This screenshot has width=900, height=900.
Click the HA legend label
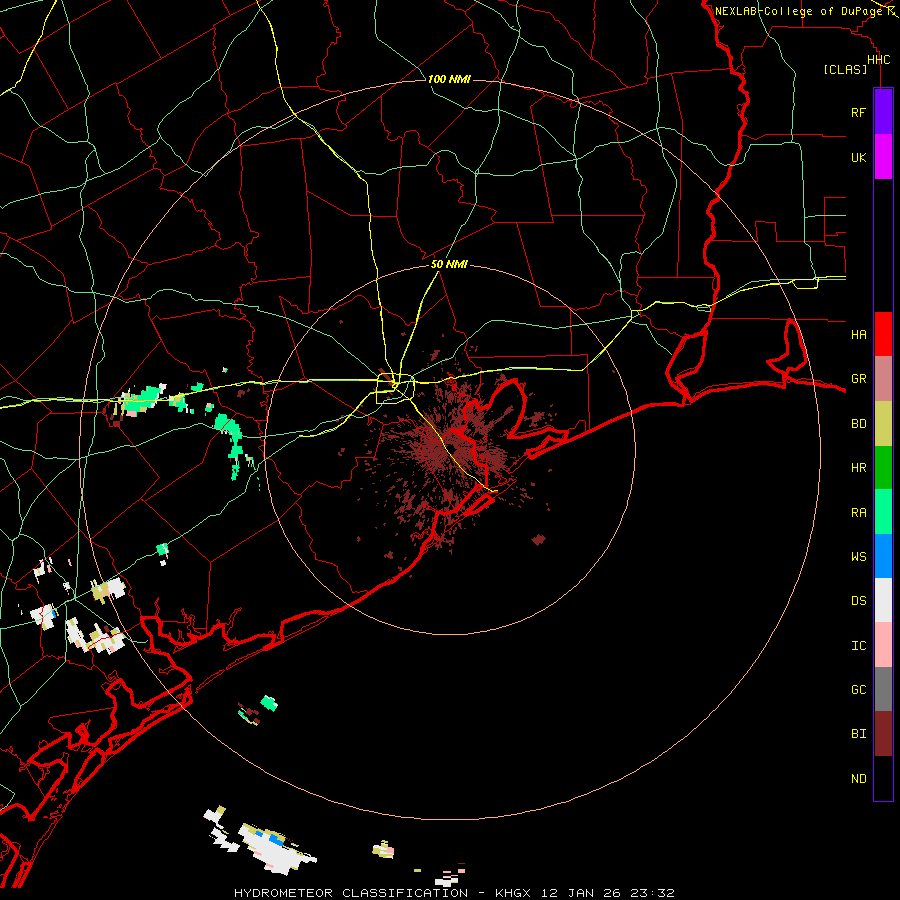coord(858,334)
